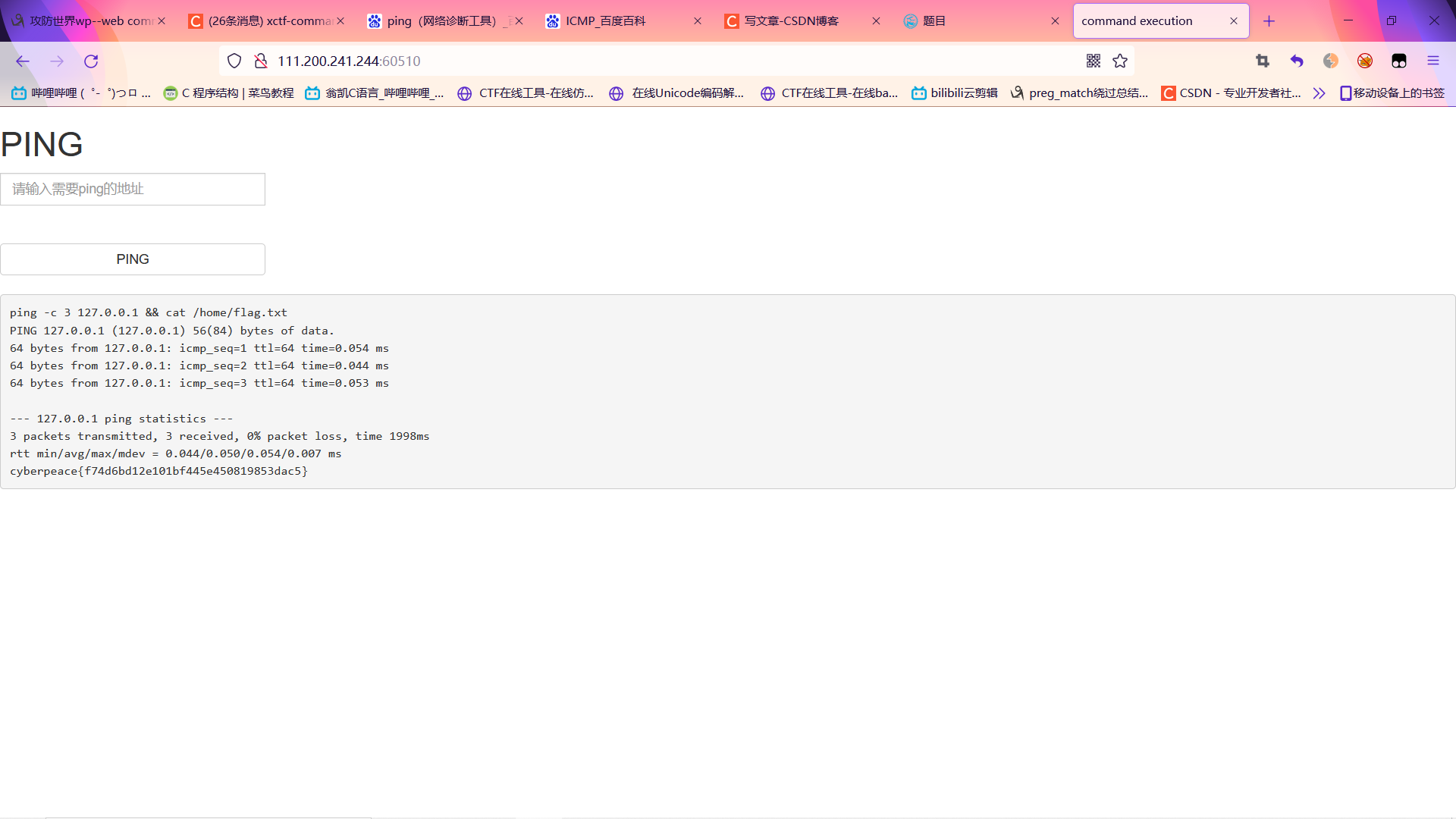The height and width of the screenshot is (819, 1456).
Task: Open the 'CSDN - 专业开发者社...' bookmark
Action: (x=1232, y=93)
